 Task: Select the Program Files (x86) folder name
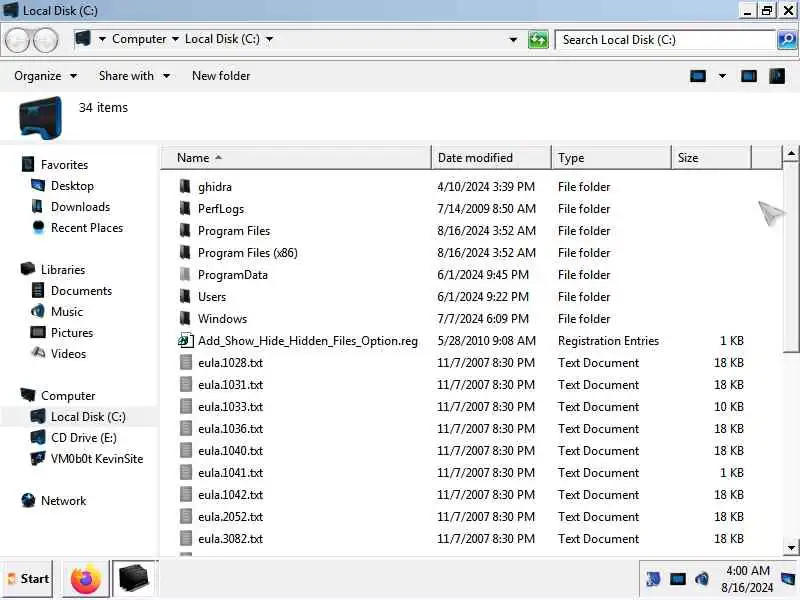coord(247,253)
